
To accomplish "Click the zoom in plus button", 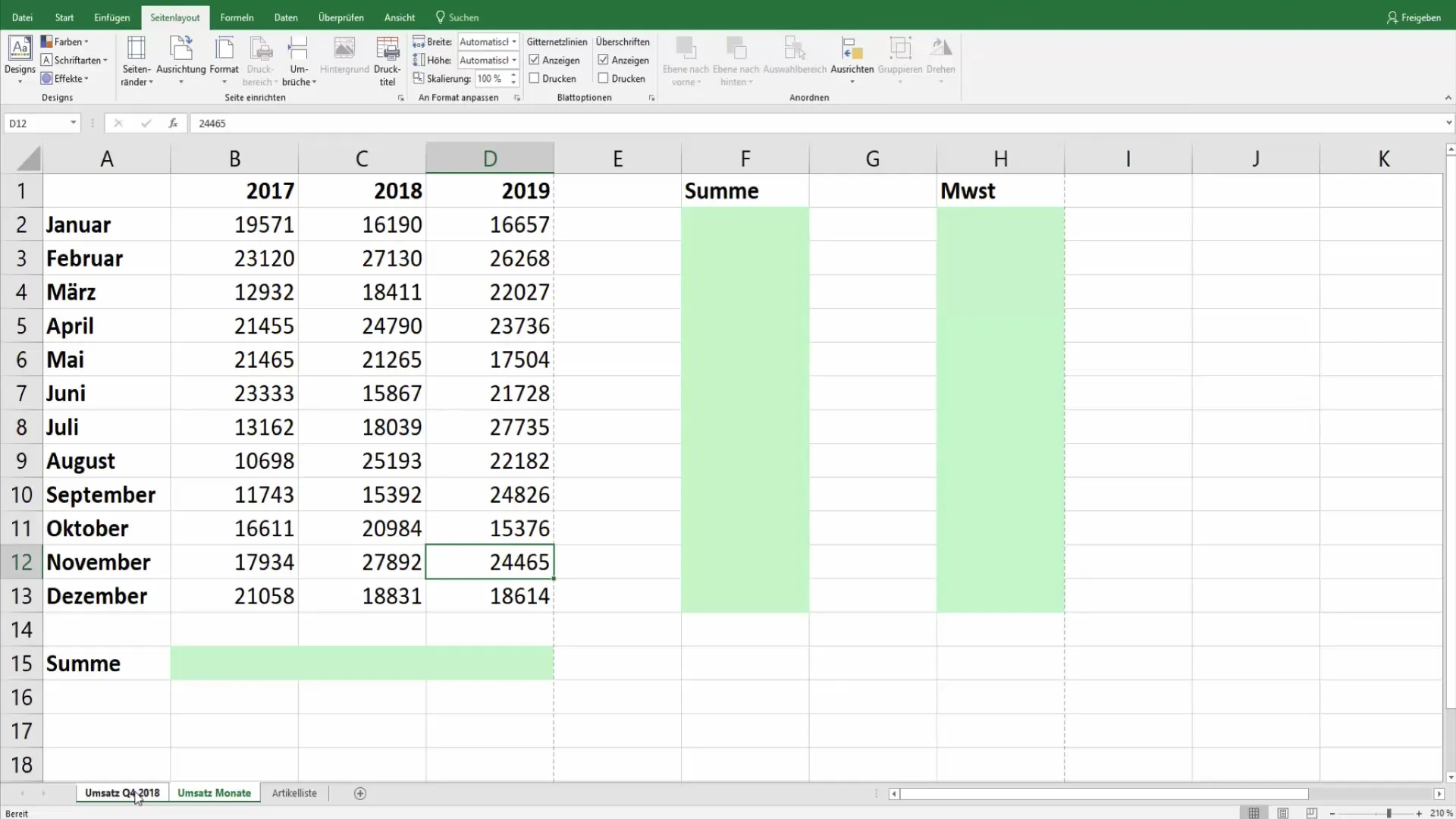I will [x=1419, y=813].
